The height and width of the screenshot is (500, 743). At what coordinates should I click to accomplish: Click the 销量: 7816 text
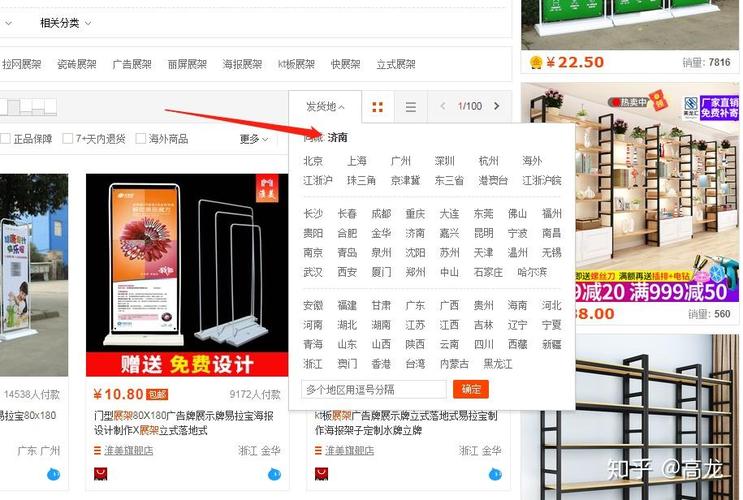[707, 62]
